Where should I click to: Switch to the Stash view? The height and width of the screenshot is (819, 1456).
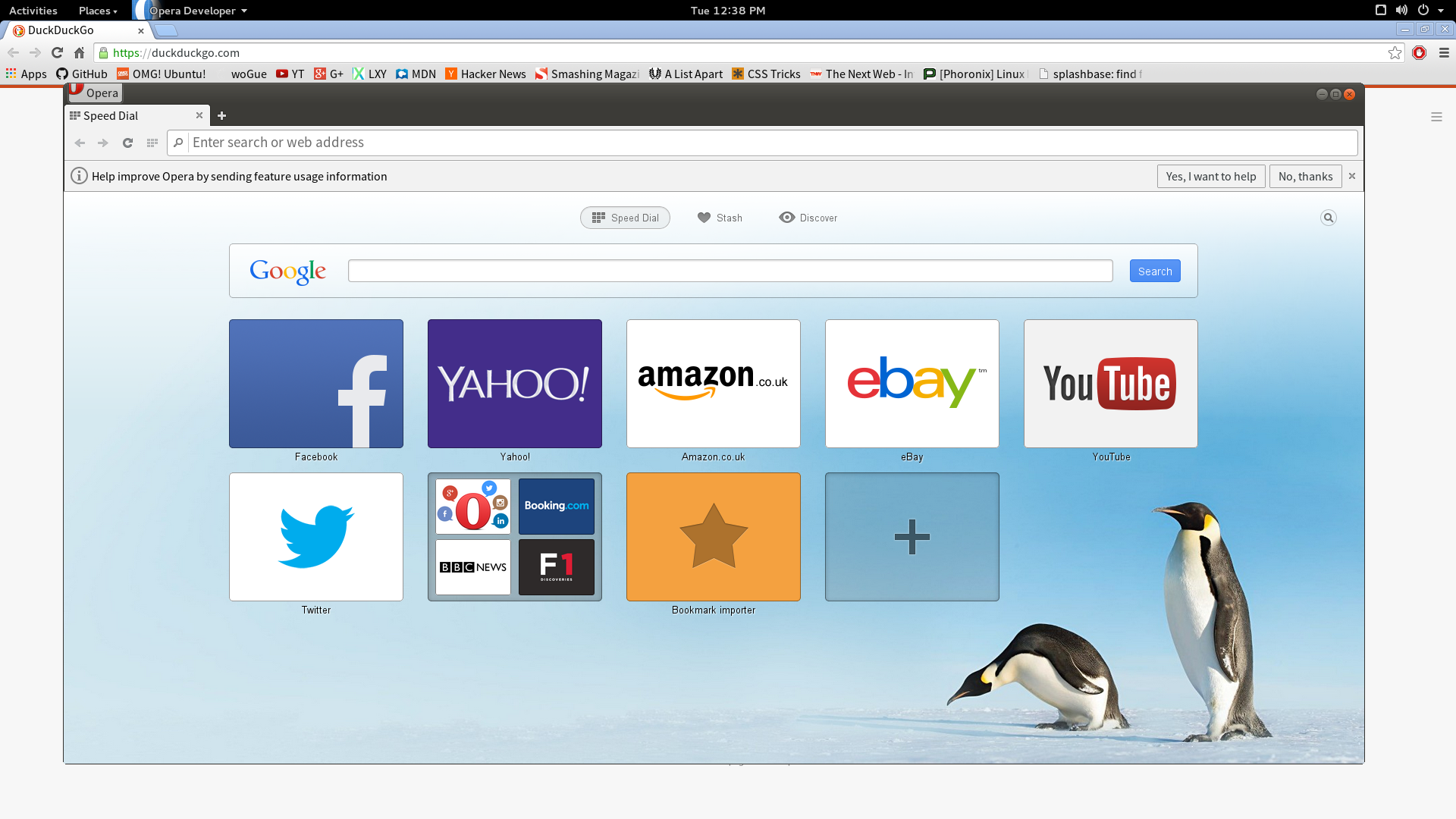pyautogui.click(x=720, y=218)
